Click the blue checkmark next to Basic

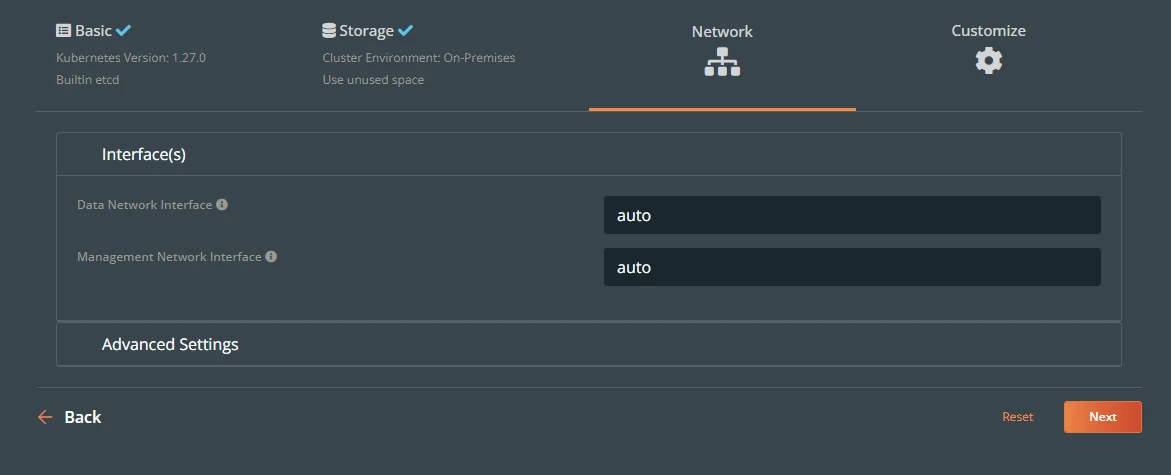123,31
